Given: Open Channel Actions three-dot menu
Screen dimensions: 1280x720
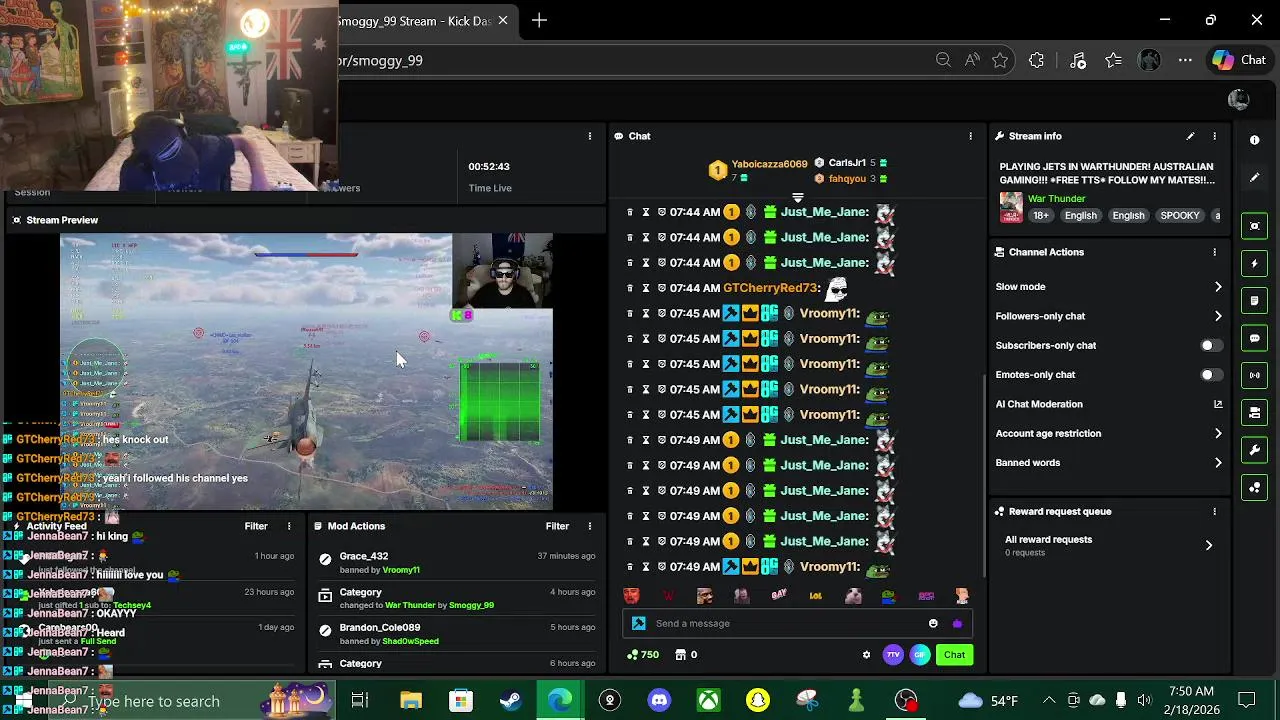Looking at the screenshot, I should (1215, 252).
